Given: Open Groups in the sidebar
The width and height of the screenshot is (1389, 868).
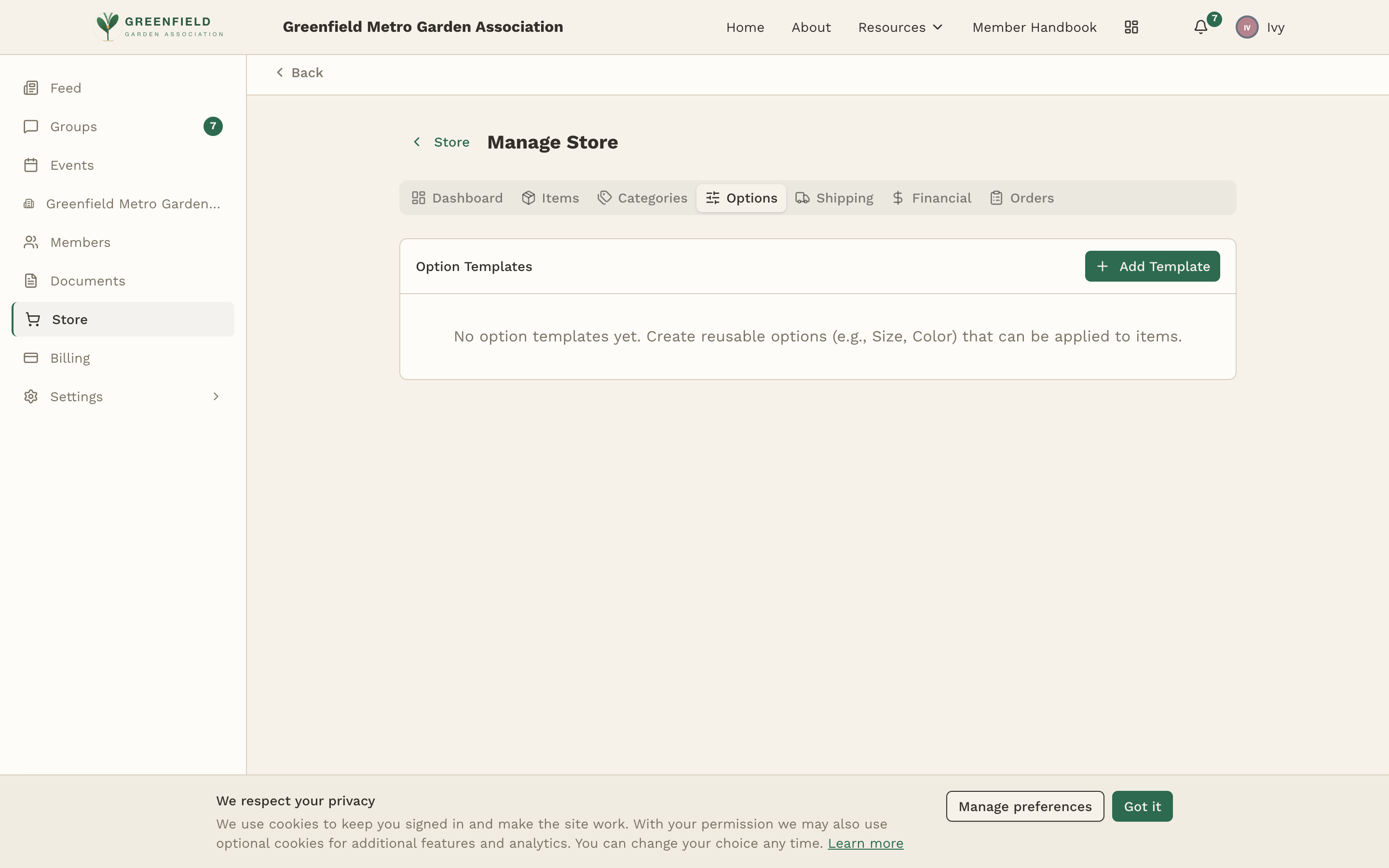Looking at the screenshot, I should point(123,126).
